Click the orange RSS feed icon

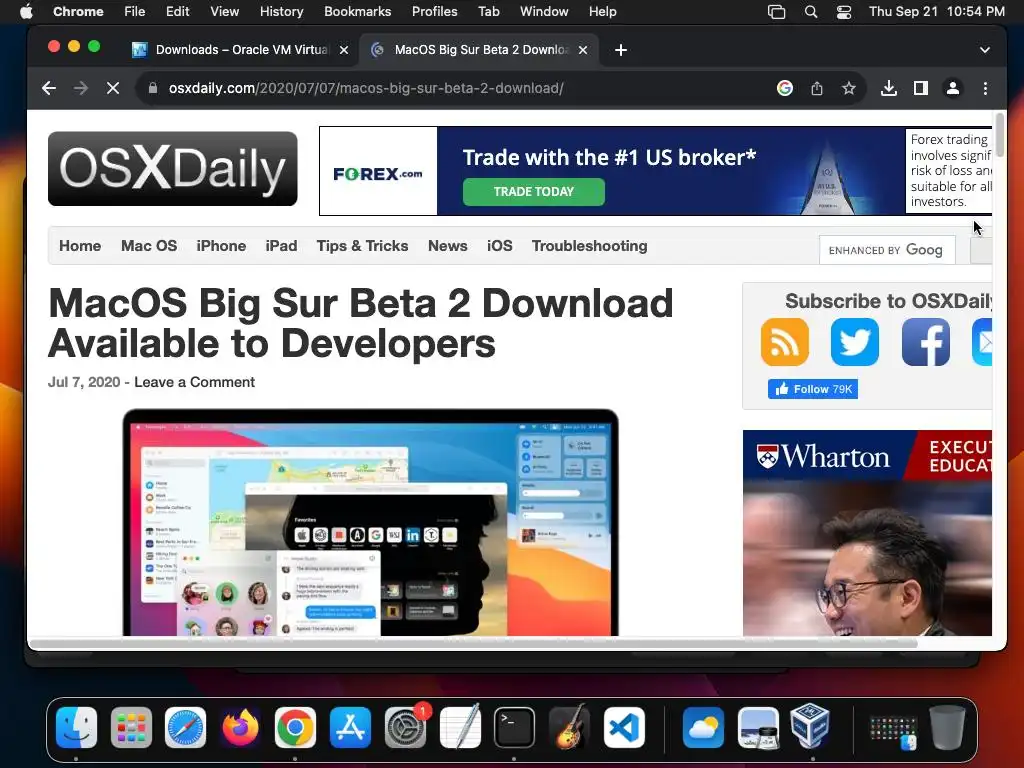click(784, 342)
